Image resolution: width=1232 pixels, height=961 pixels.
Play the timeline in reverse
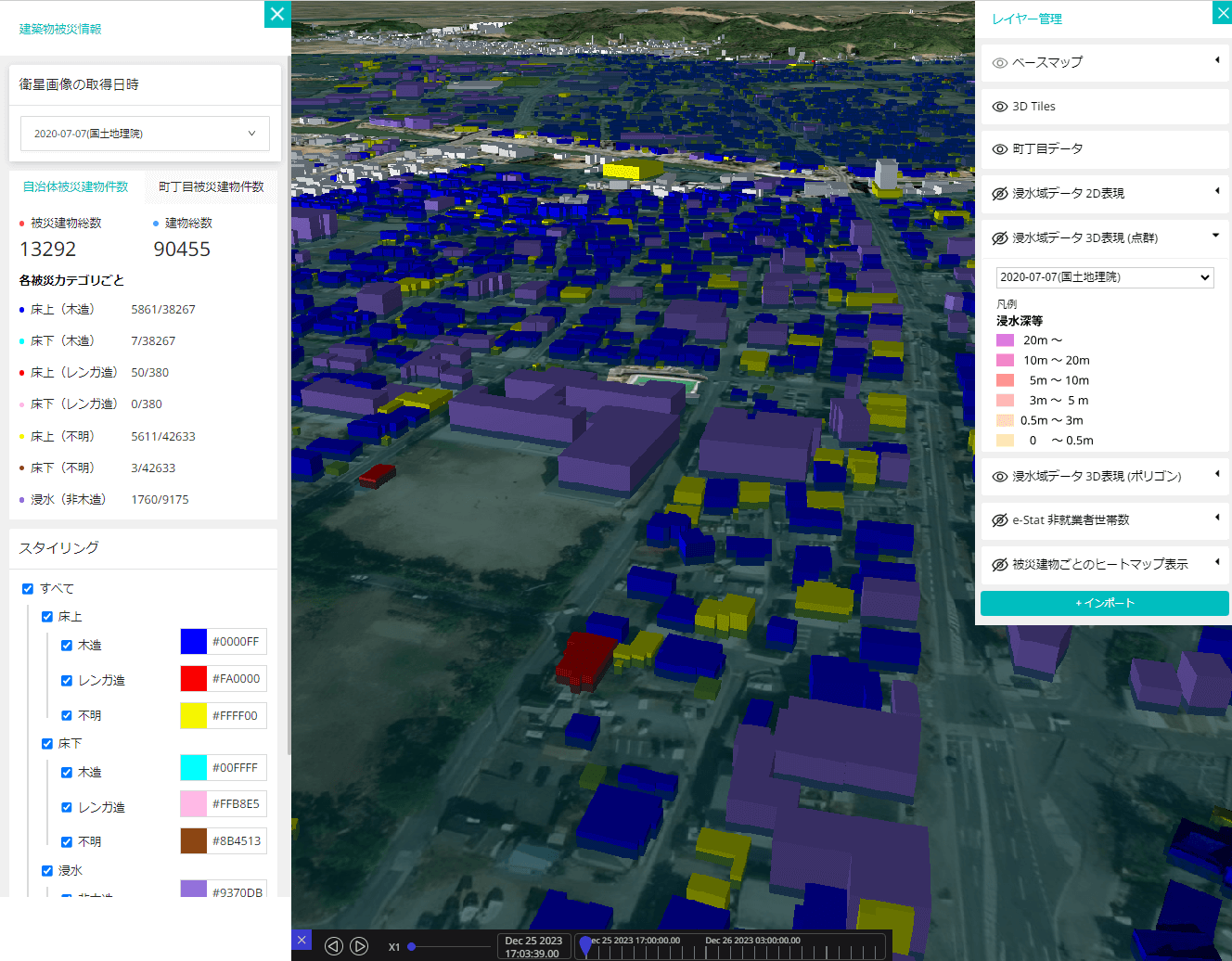(334, 946)
